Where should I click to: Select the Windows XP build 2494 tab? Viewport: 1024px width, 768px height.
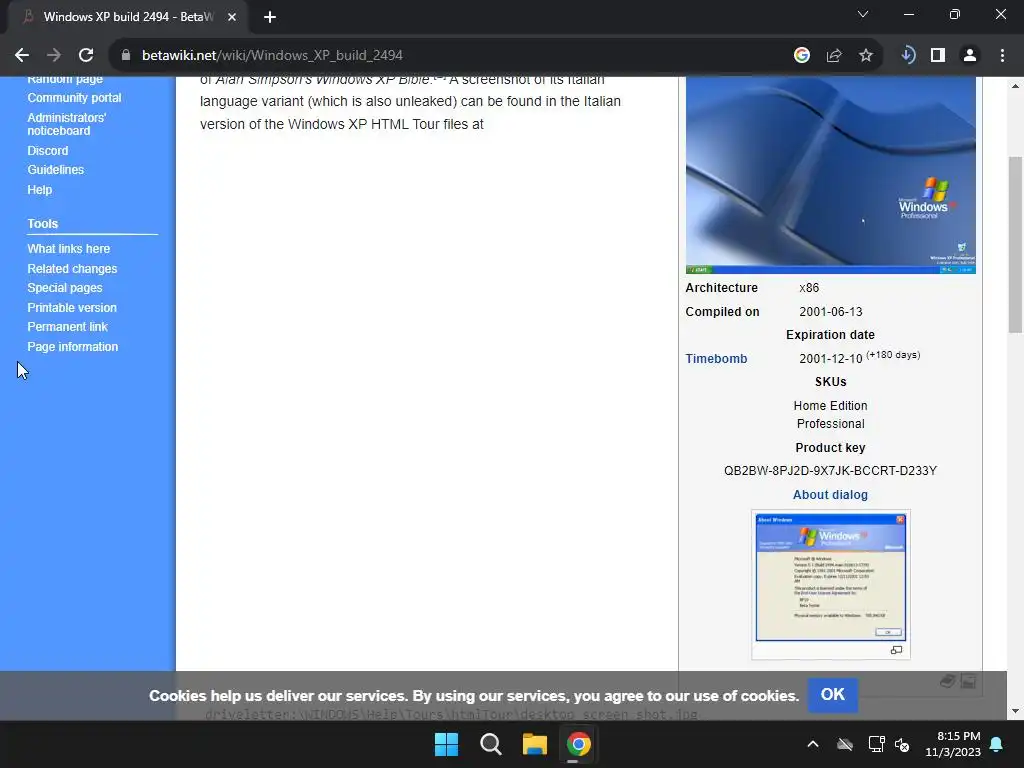coord(127,17)
